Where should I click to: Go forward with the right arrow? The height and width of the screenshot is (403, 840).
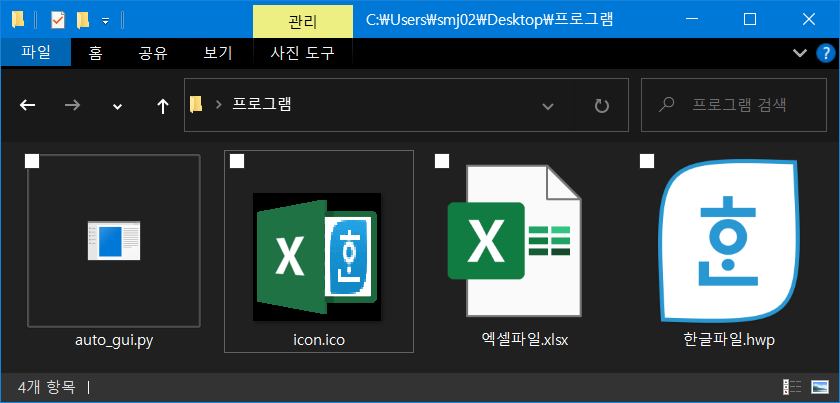click(x=72, y=106)
